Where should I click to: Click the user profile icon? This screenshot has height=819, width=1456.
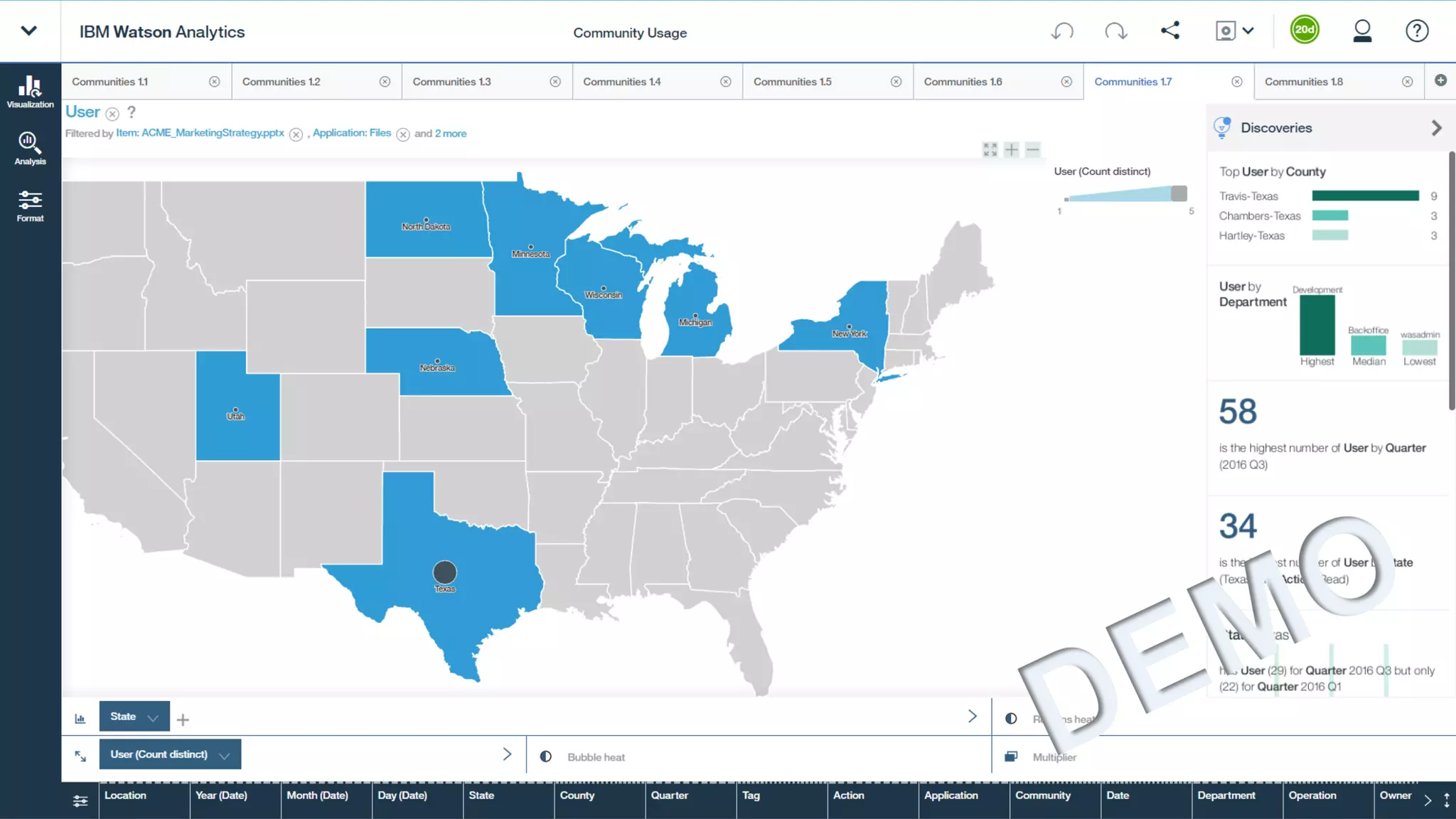coord(1362,31)
